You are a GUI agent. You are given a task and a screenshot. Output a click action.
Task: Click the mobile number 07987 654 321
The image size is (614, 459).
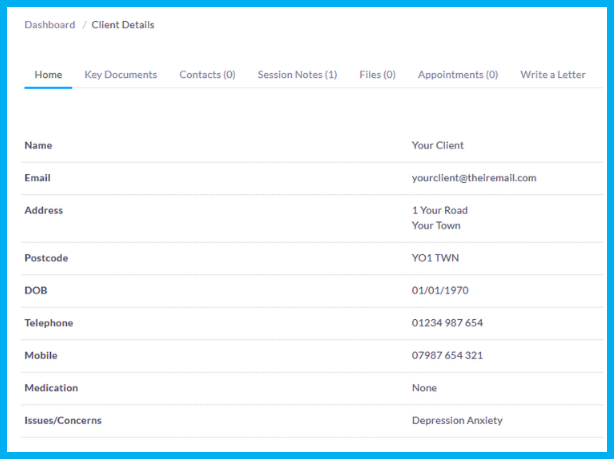[x=447, y=355]
